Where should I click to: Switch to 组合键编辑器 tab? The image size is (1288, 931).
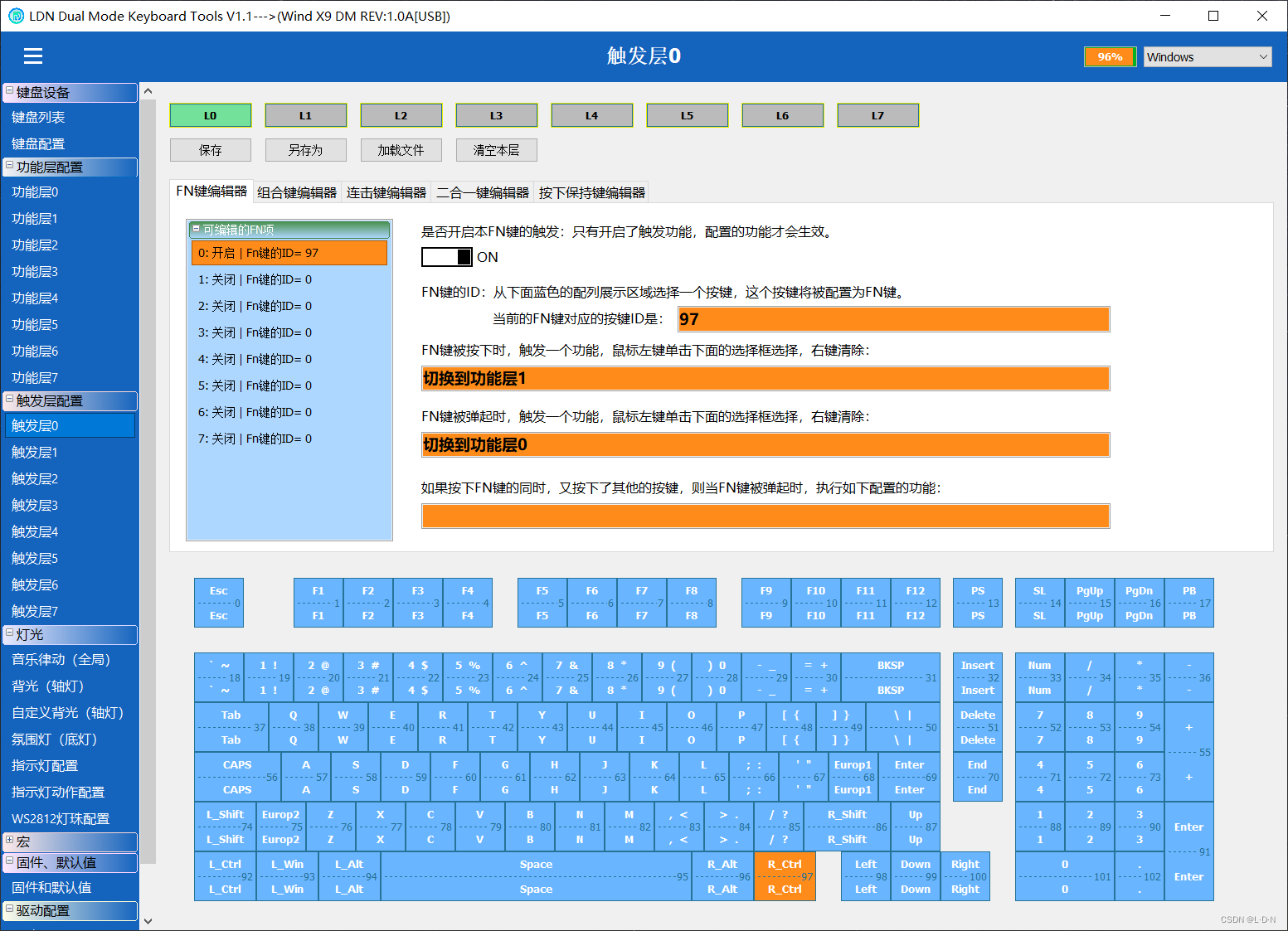297,192
